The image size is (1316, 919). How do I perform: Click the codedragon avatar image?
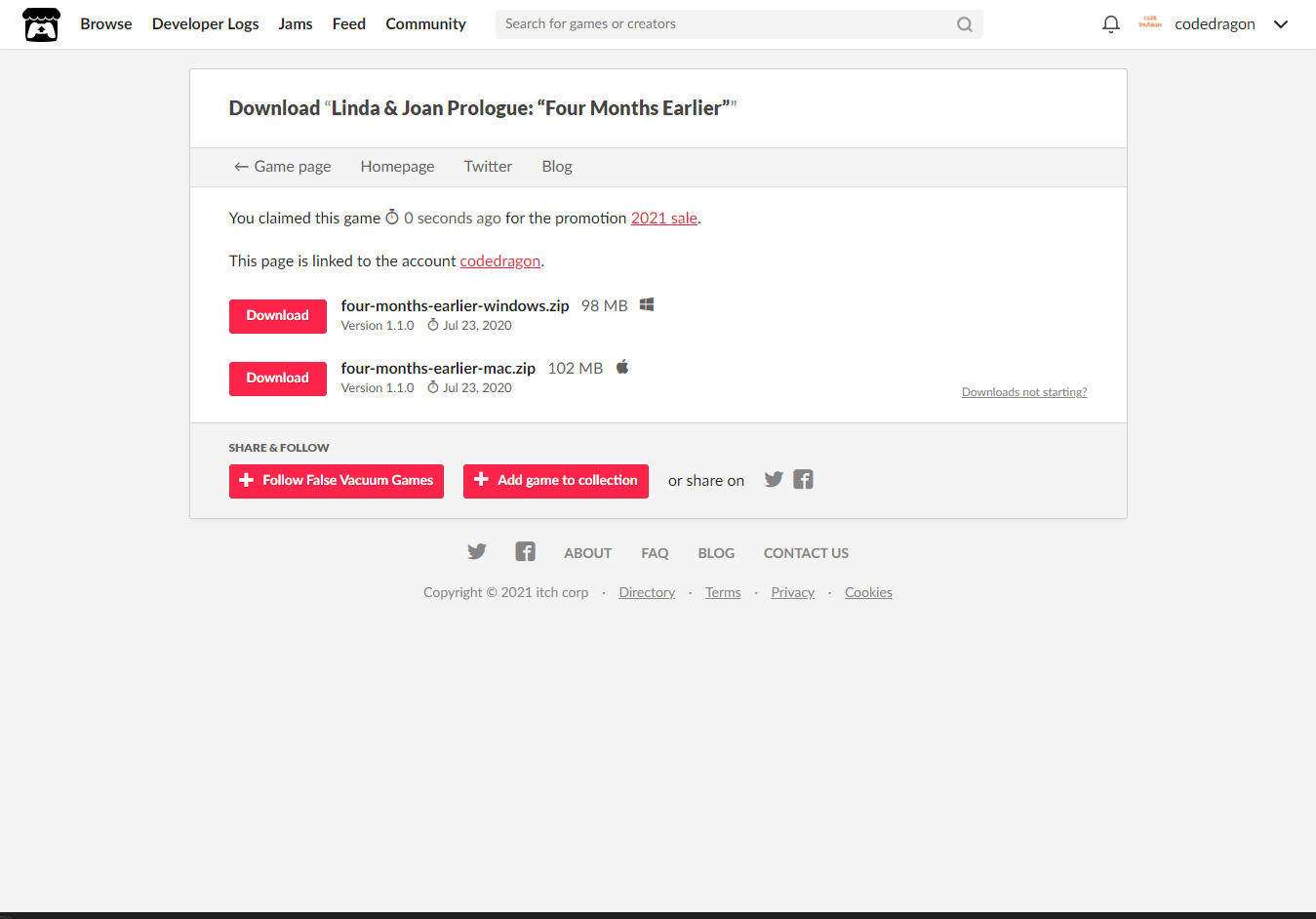[1150, 23]
